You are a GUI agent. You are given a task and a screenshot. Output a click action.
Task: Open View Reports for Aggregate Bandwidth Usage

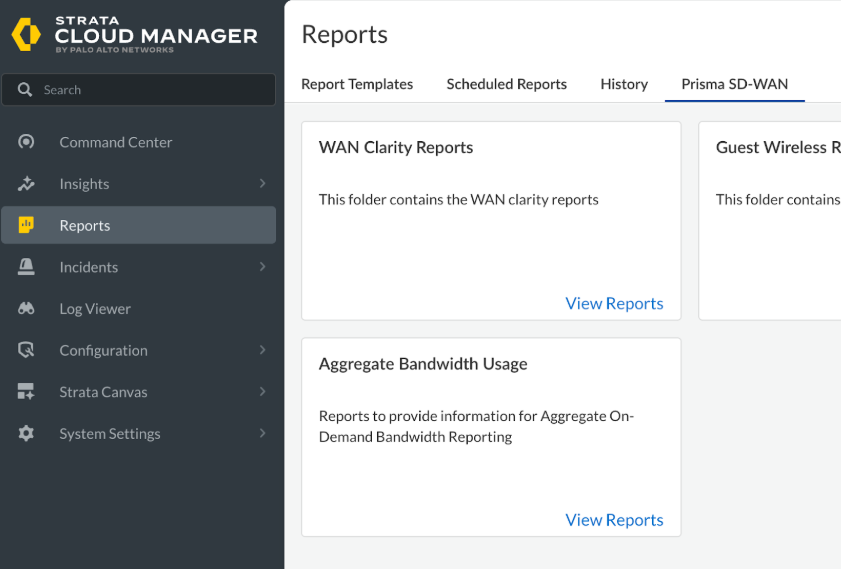tap(614, 520)
